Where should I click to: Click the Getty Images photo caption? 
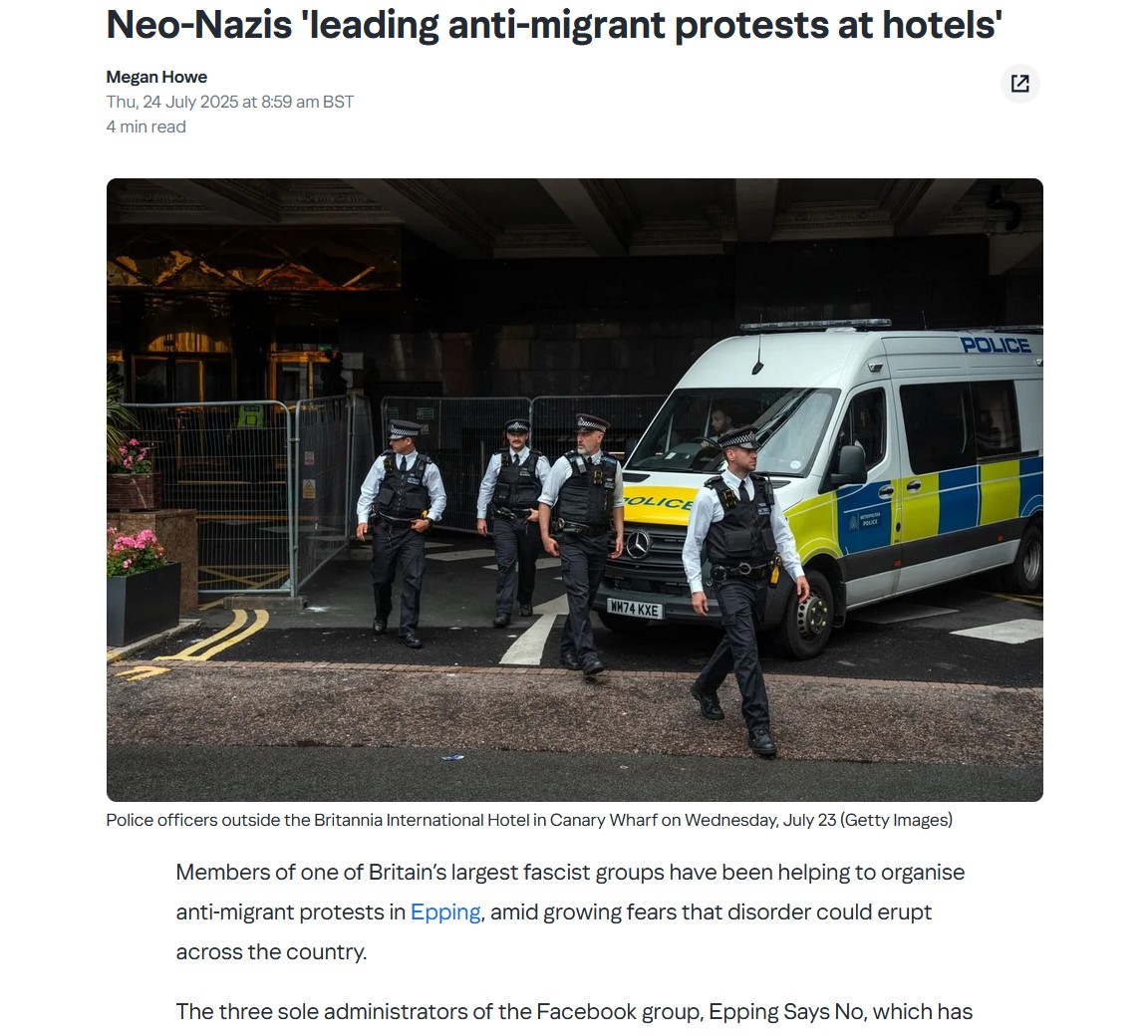tap(529, 820)
